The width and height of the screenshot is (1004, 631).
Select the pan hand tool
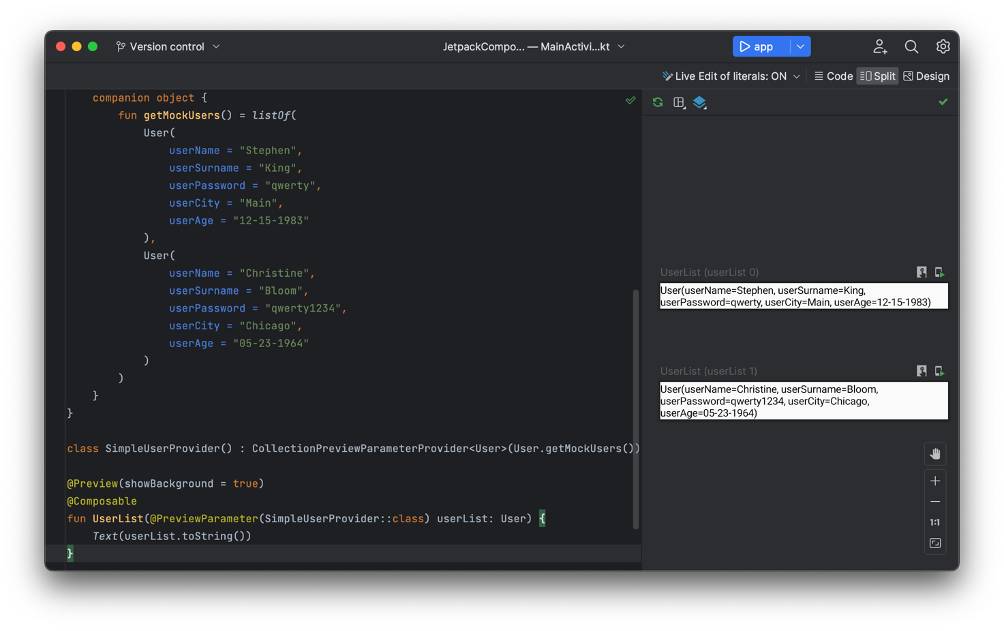coord(935,454)
